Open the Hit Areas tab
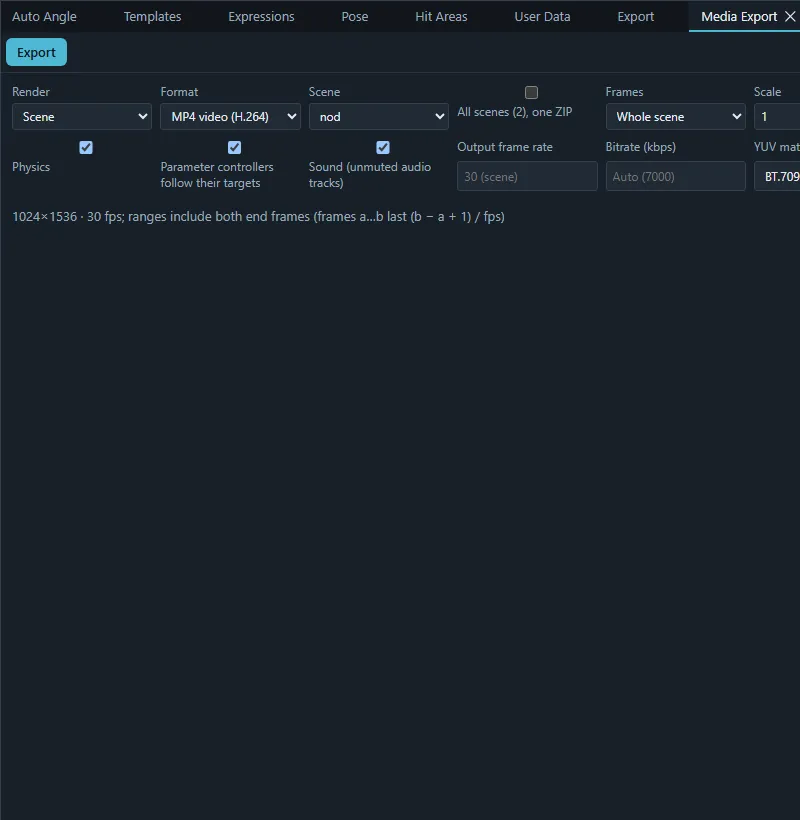The width and height of the screenshot is (800, 820). click(x=441, y=16)
